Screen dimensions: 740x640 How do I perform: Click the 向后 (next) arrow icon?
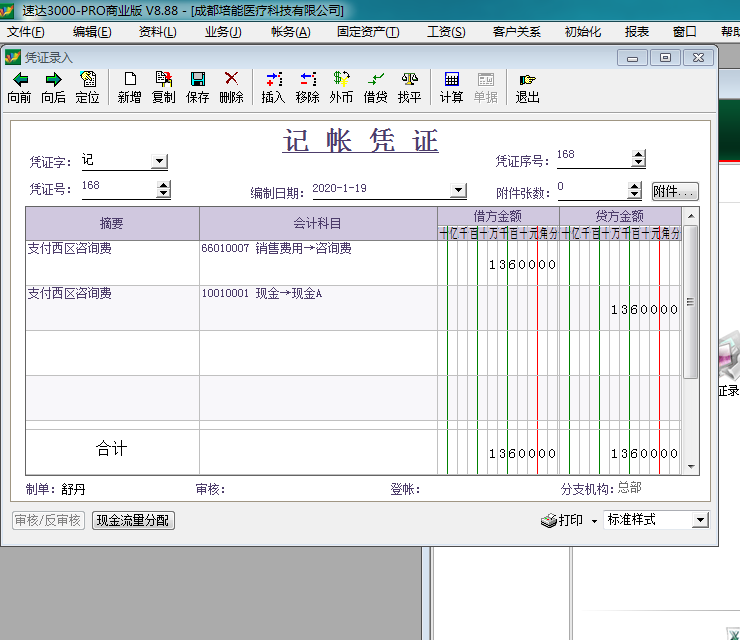53,80
